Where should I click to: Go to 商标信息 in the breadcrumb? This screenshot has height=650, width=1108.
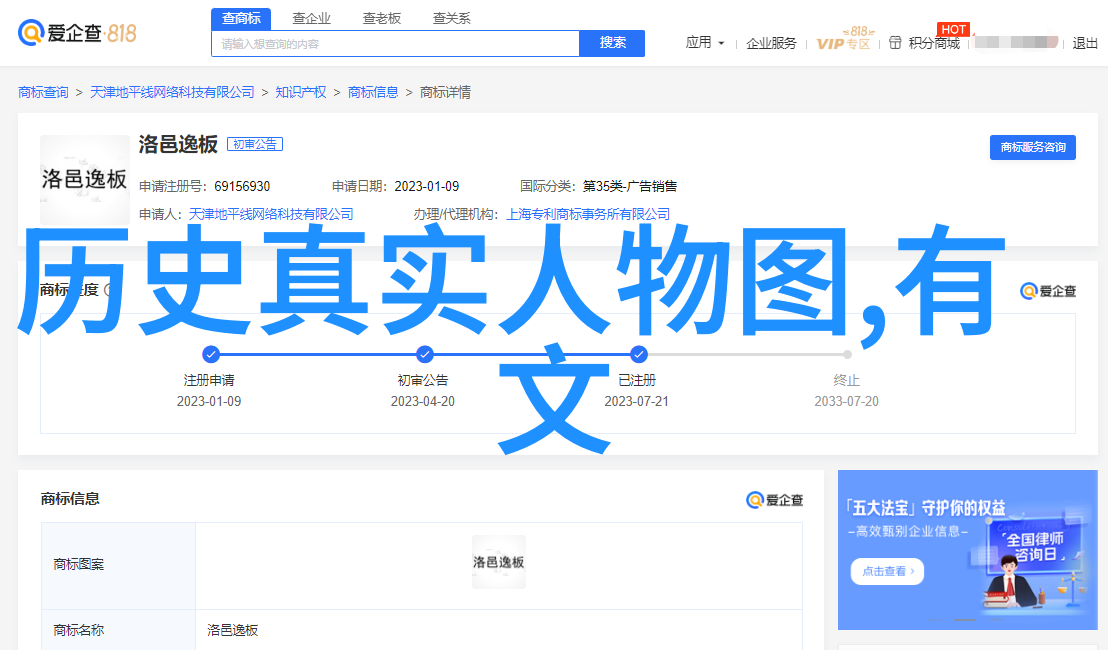tap(373, 93)
